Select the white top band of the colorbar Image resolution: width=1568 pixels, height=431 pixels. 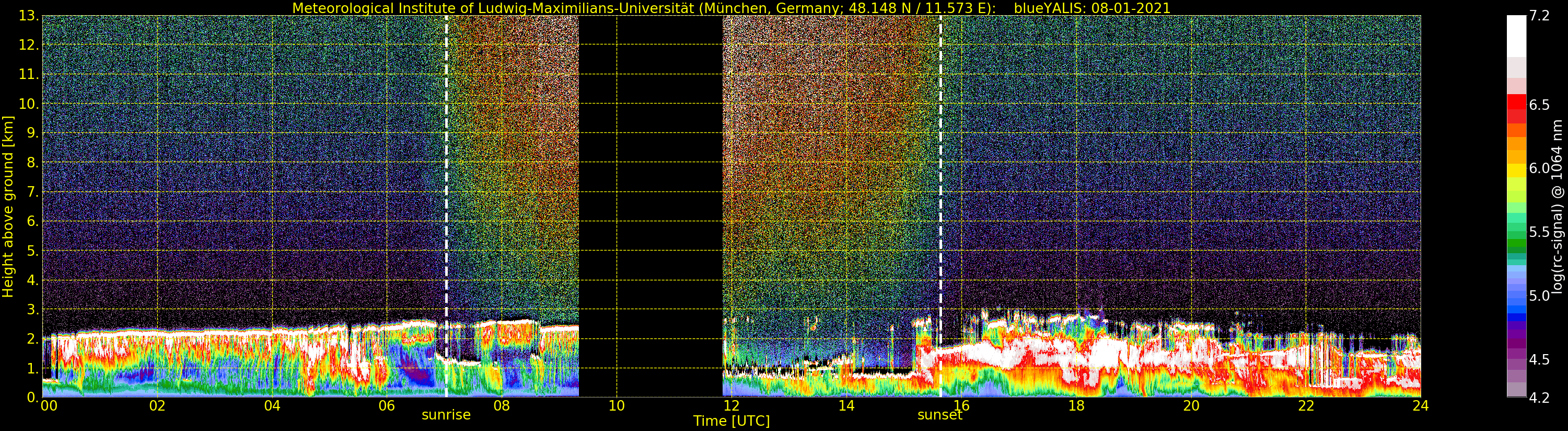point(1516,36)
